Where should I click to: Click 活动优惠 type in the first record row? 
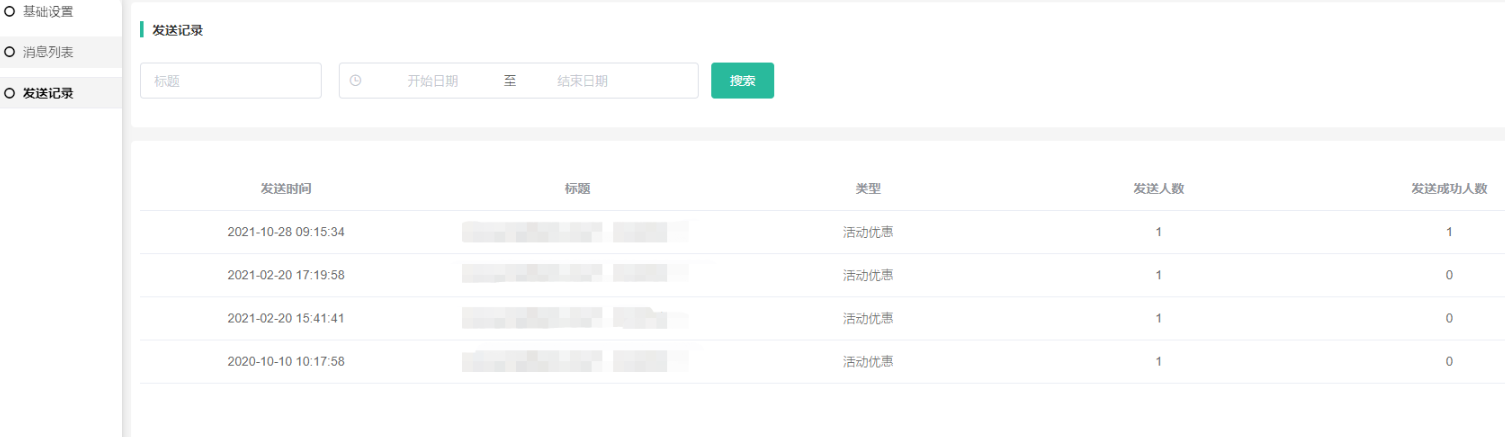867,232
